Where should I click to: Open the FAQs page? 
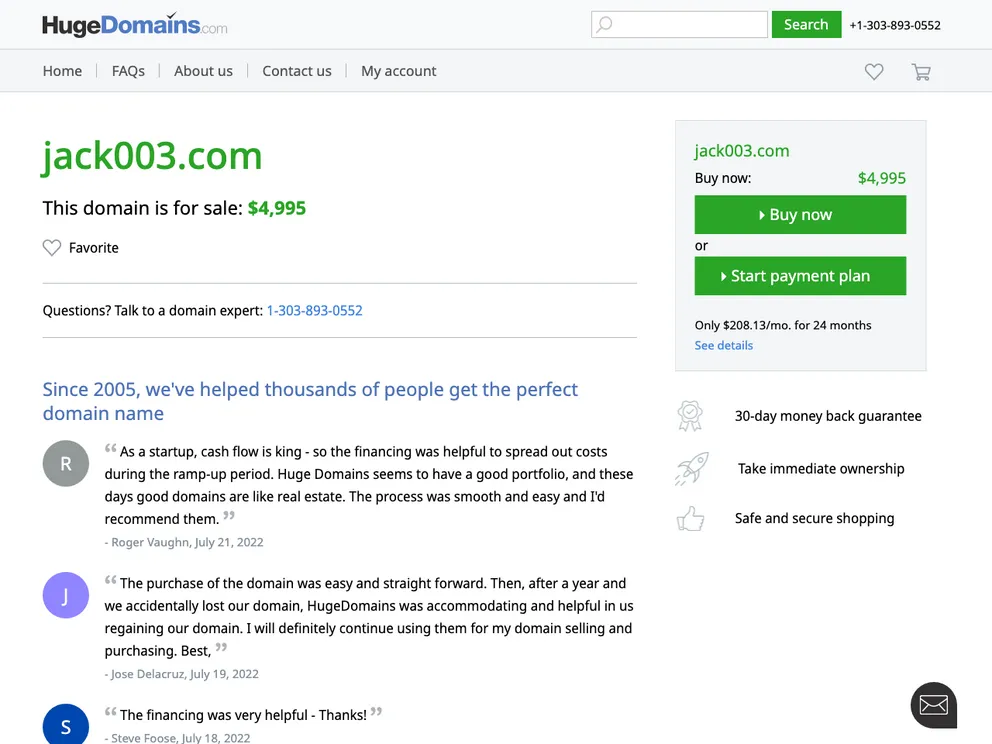(x=128, y=71)
